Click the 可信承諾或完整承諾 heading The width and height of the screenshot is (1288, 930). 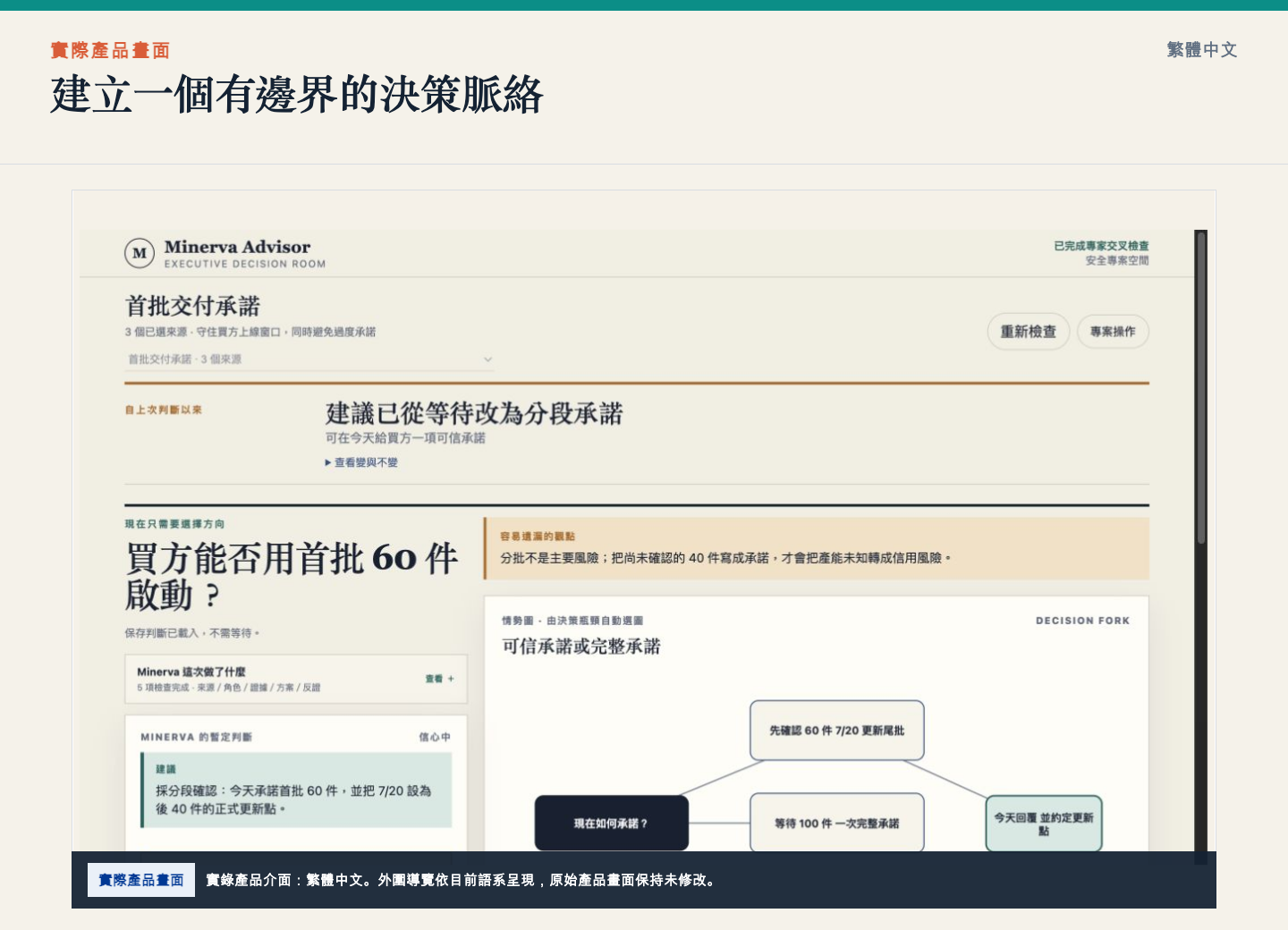[x=581, y=647]
